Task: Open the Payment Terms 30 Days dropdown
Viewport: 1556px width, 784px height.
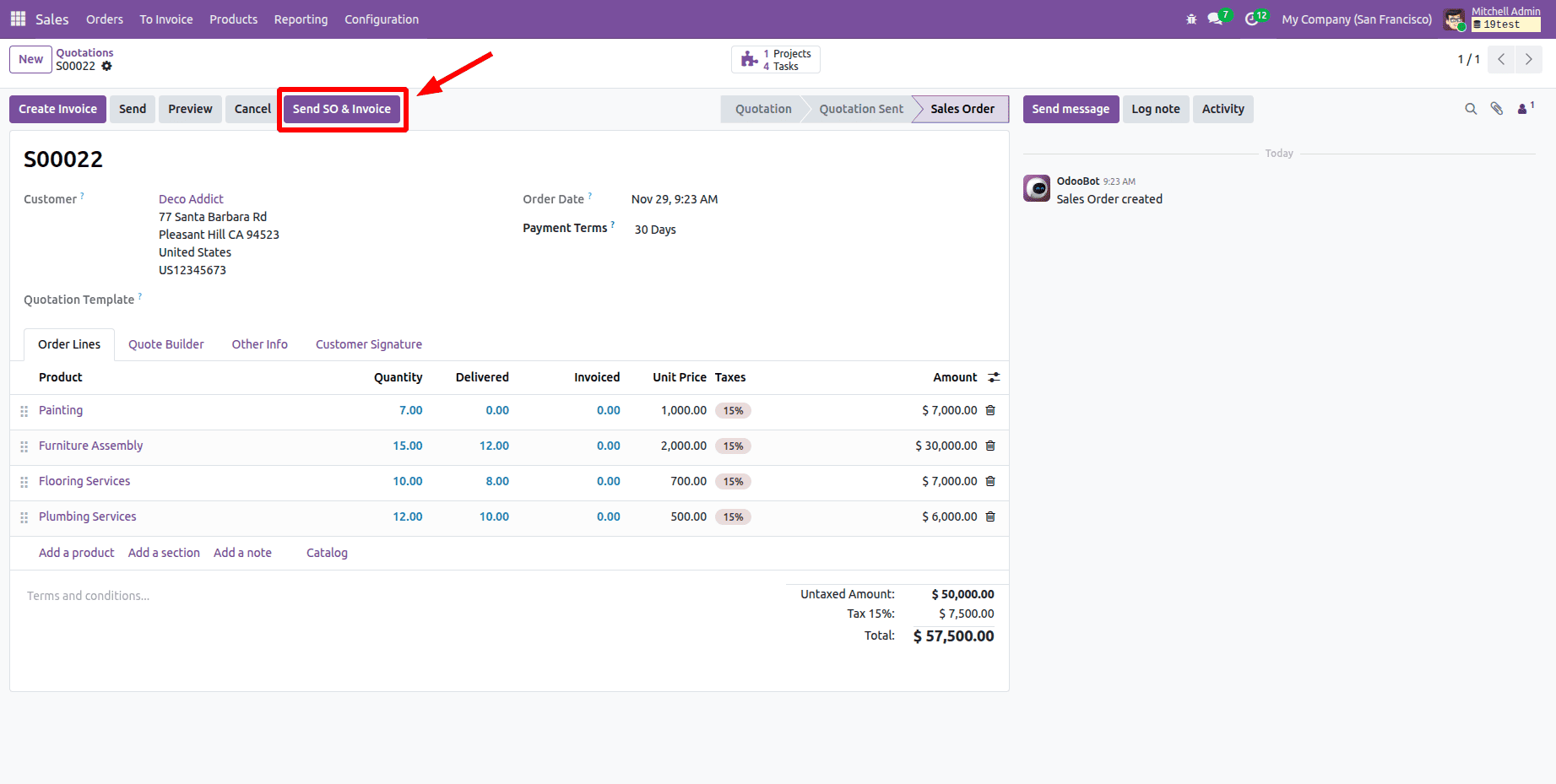Action: point(655,229)
